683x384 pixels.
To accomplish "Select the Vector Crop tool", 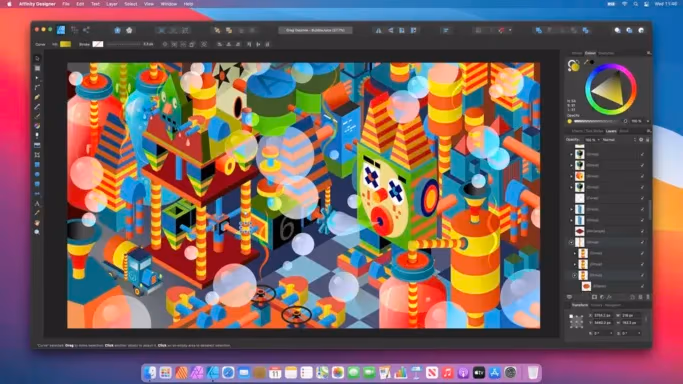I will click(x=37, y=155).
